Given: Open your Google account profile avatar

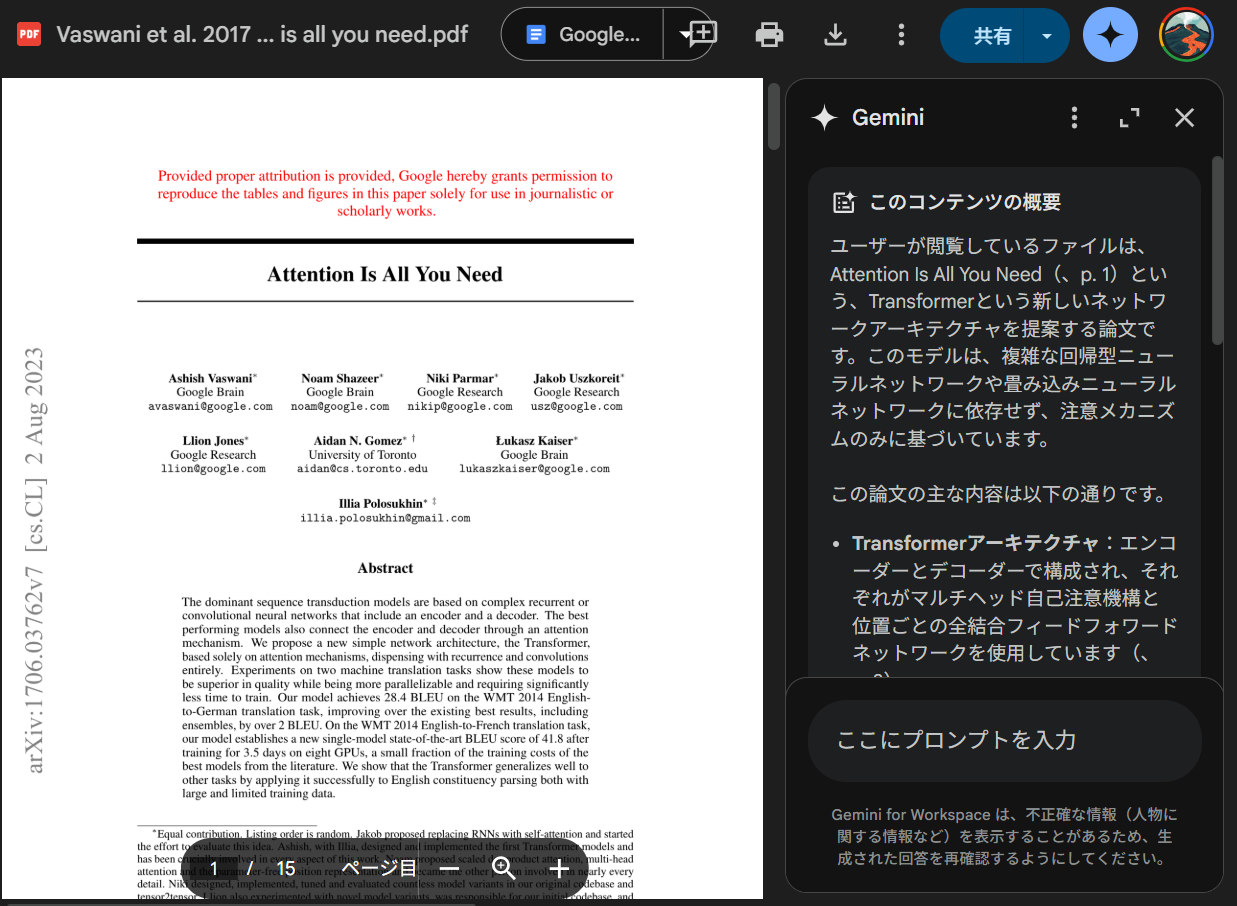Looking at the screenshot, I should point(1186,33).
